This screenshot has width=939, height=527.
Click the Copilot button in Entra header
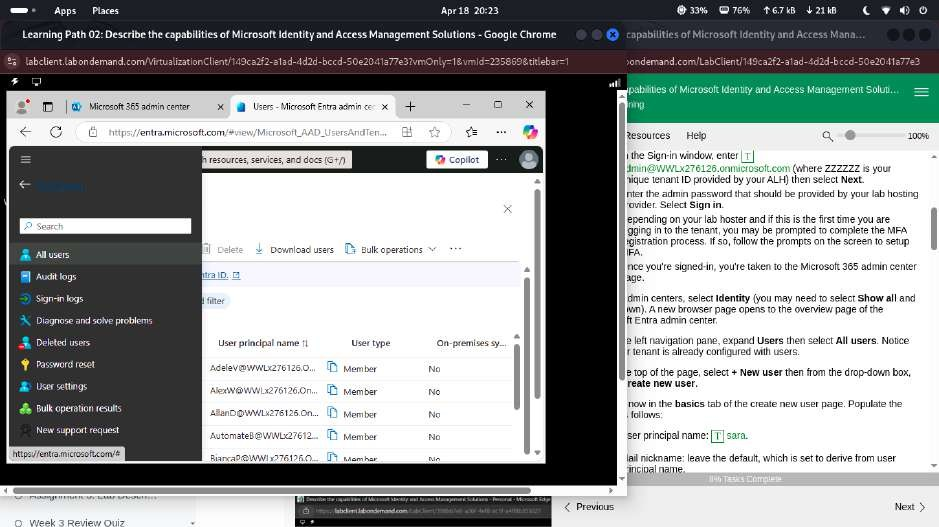point(457,160)
